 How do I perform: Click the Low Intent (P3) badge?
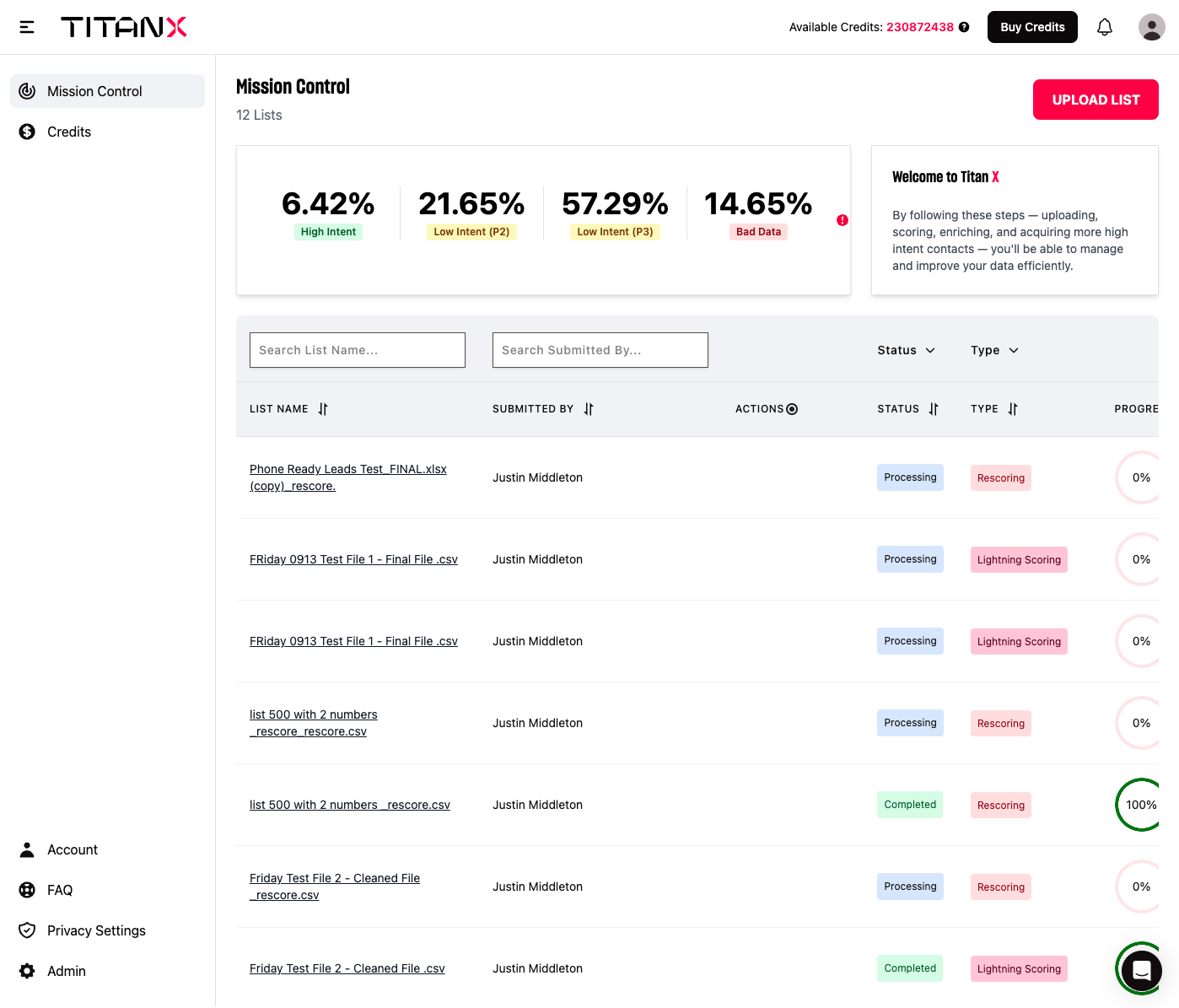(x=615, y=232)
